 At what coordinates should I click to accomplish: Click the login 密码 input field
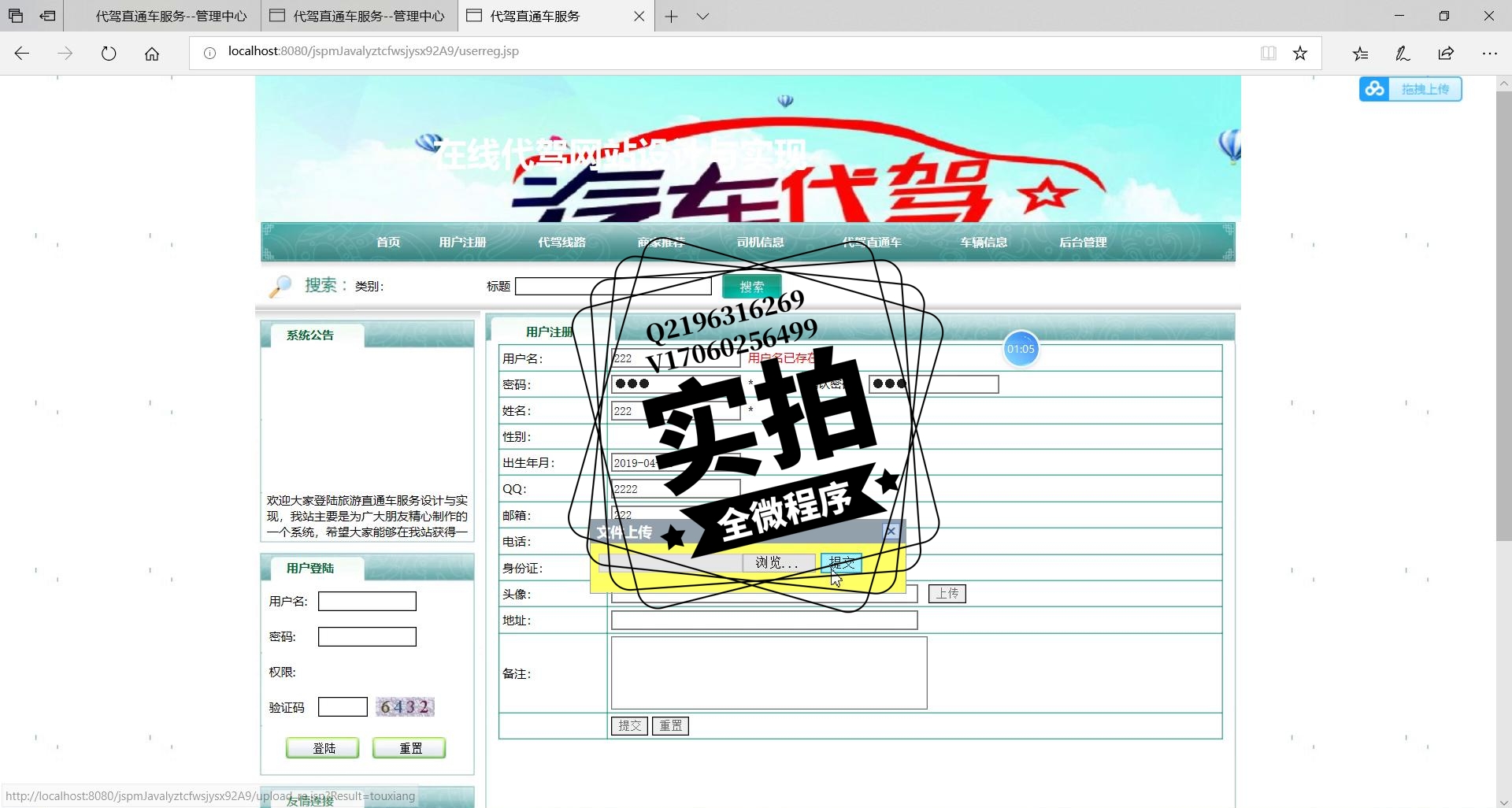[x=367, y=637]
